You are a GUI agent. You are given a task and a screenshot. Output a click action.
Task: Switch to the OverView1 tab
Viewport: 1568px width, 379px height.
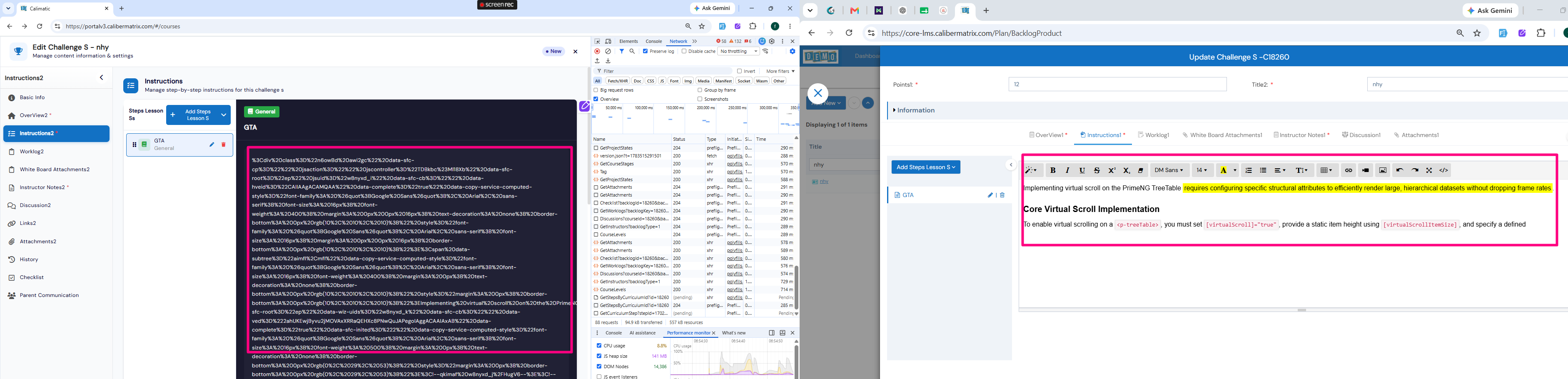(1048, 135)
